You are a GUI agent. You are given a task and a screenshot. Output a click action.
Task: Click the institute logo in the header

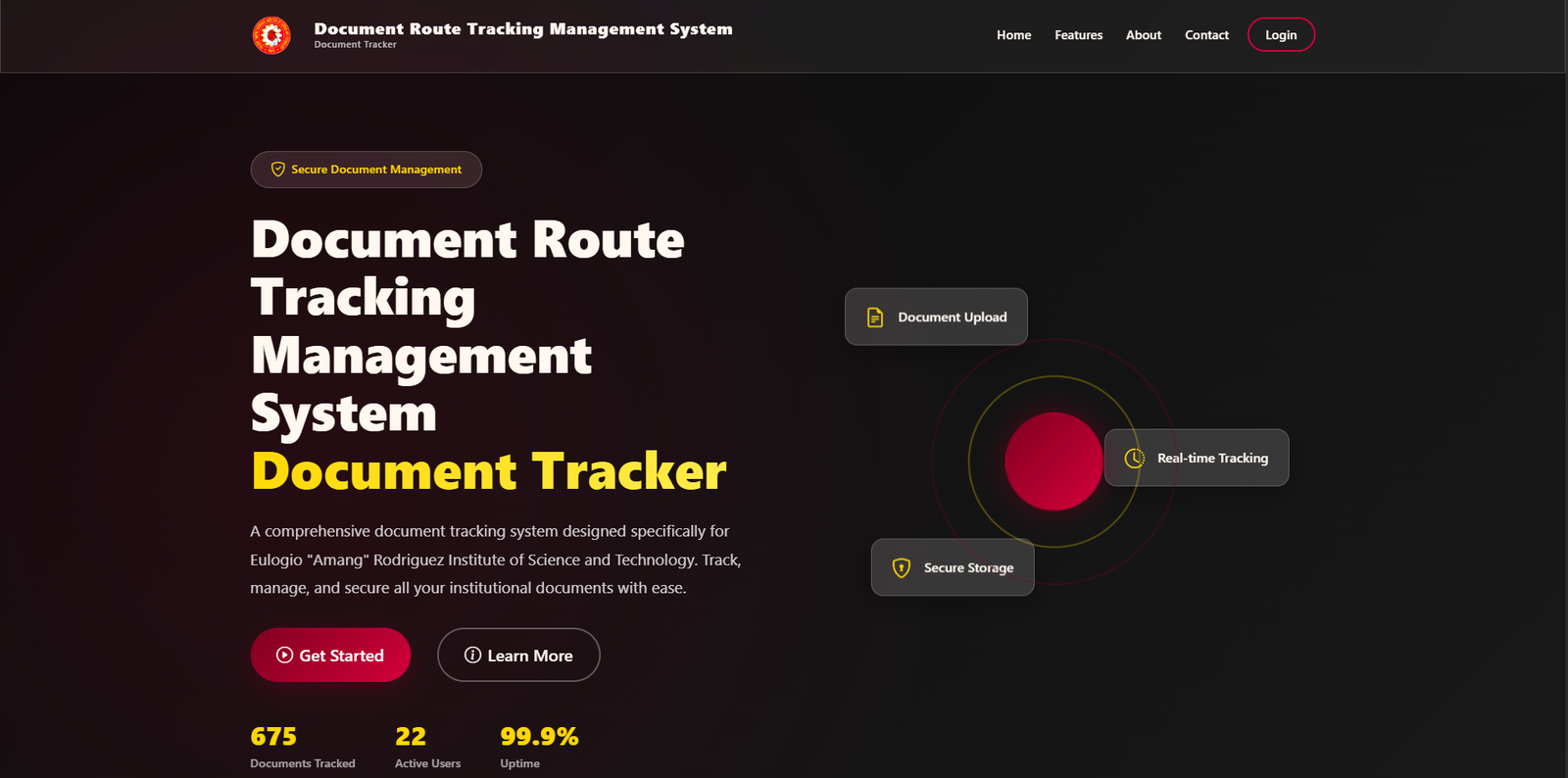[271, 35]
